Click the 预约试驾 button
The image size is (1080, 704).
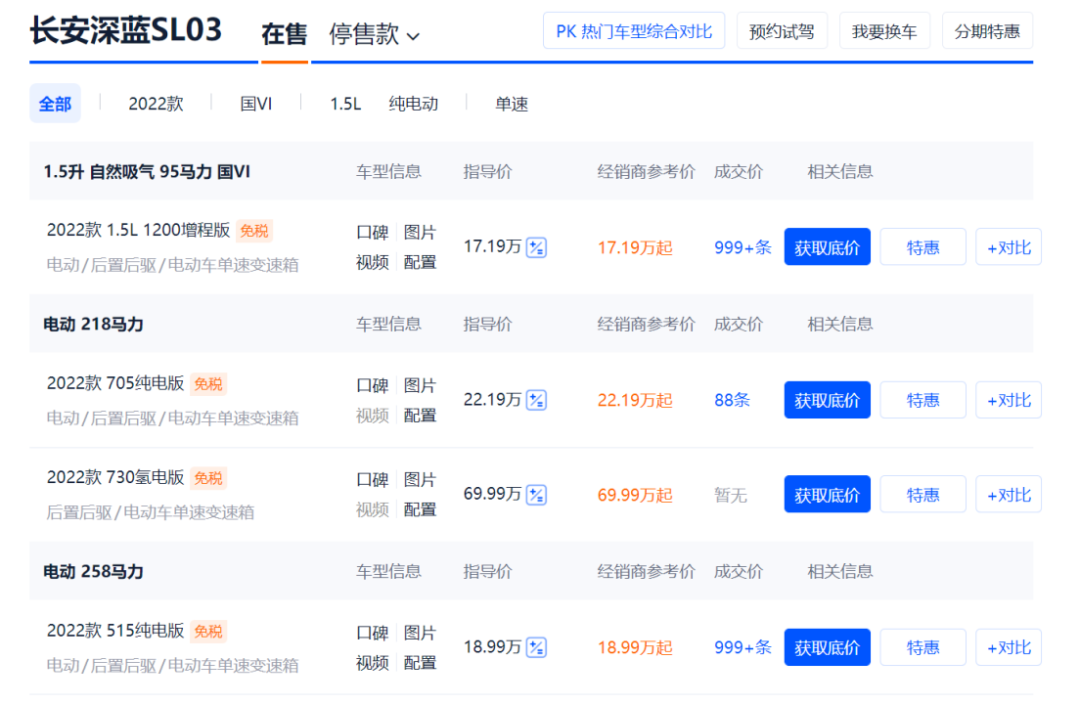pos(782,31)
